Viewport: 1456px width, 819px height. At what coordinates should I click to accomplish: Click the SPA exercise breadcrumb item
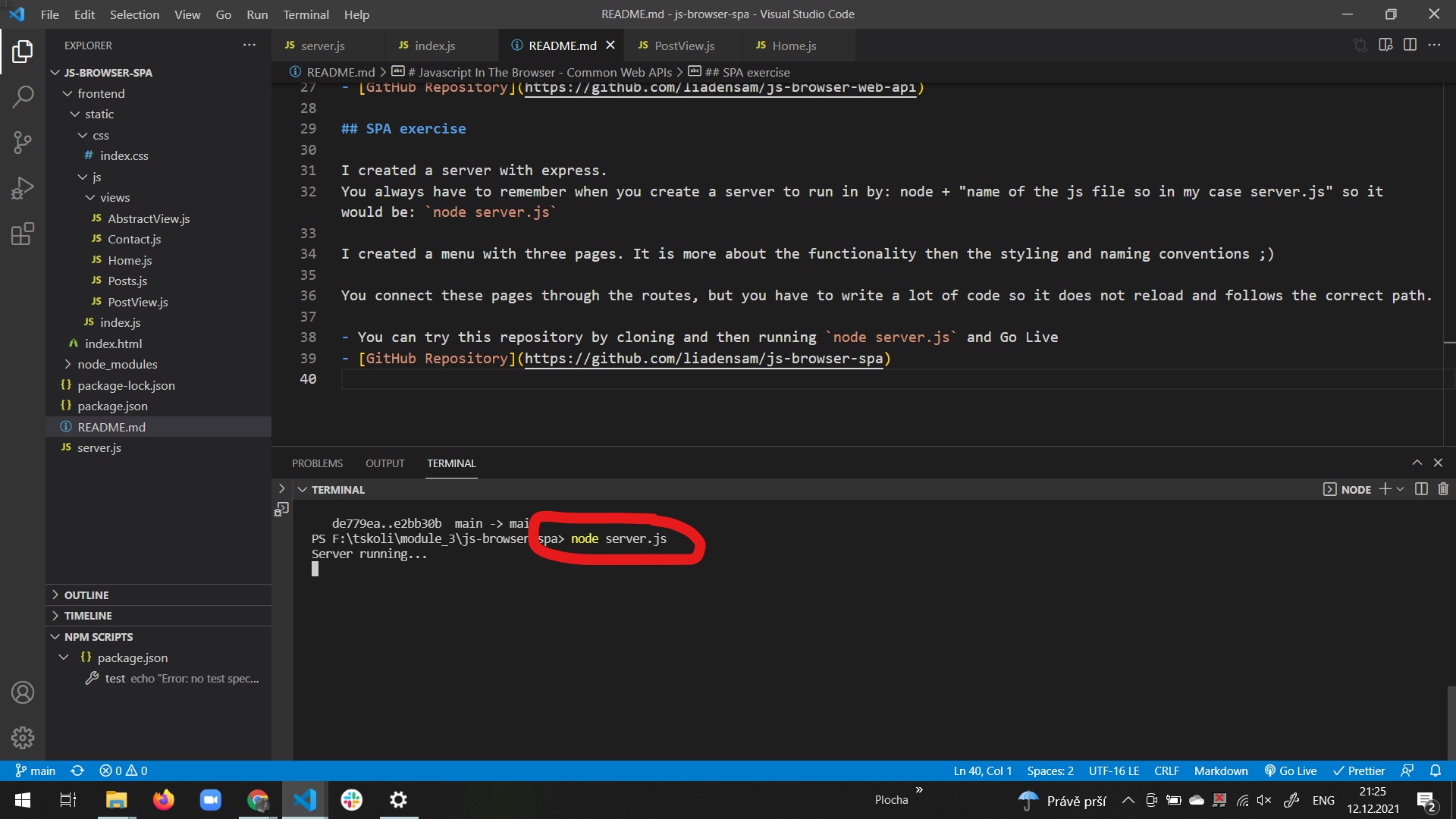(746, 72)
